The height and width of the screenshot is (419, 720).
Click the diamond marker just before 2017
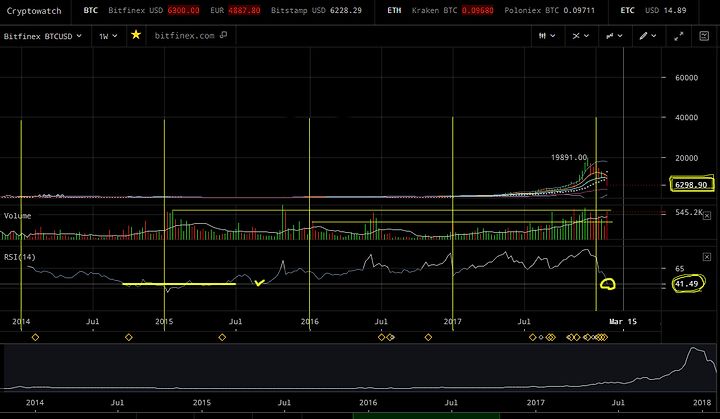[x=428, y=337]
